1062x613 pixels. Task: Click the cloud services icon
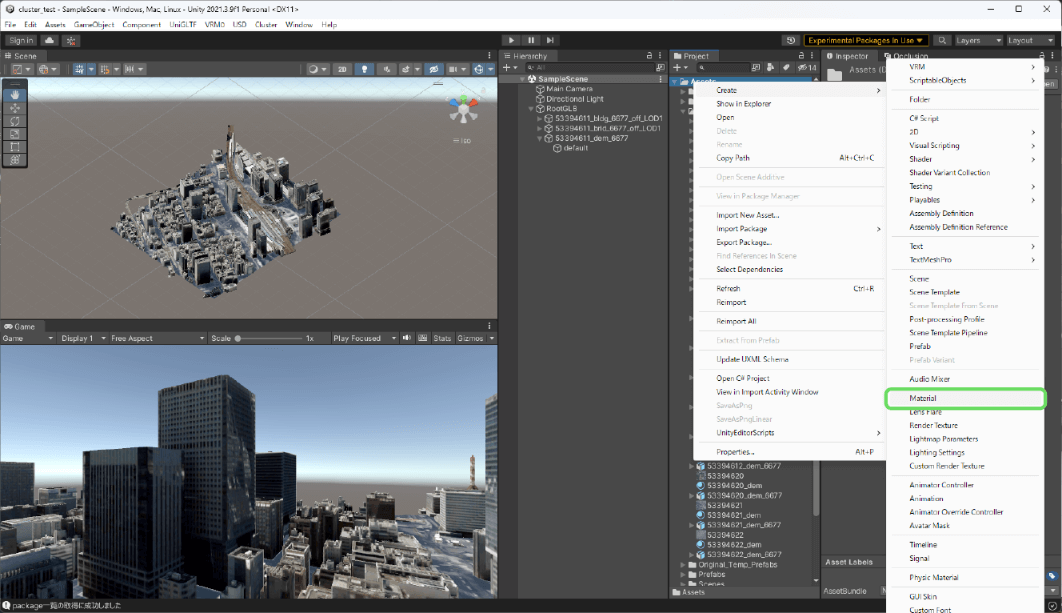coord(49,40)
